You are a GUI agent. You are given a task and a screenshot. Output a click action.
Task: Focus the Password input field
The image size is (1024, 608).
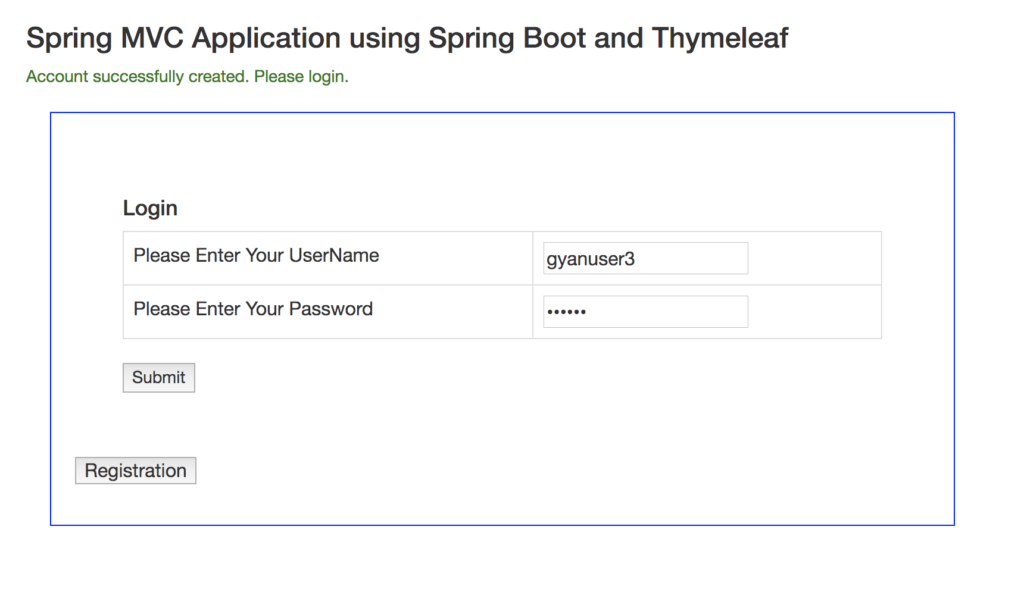pyautogui.click(x=645, y=312)
